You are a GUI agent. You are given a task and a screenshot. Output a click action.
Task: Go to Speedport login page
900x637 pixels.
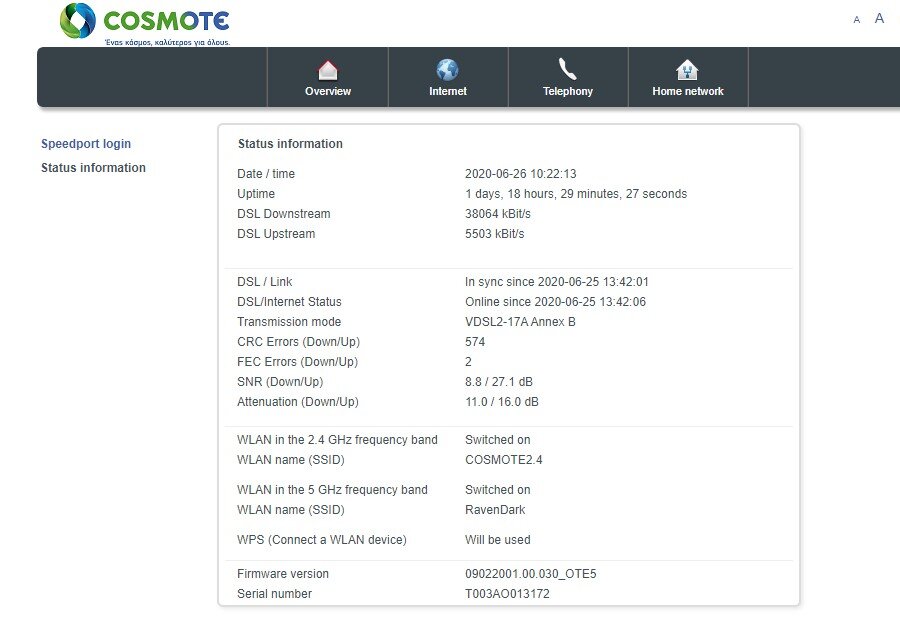click(x=86, y=144)
